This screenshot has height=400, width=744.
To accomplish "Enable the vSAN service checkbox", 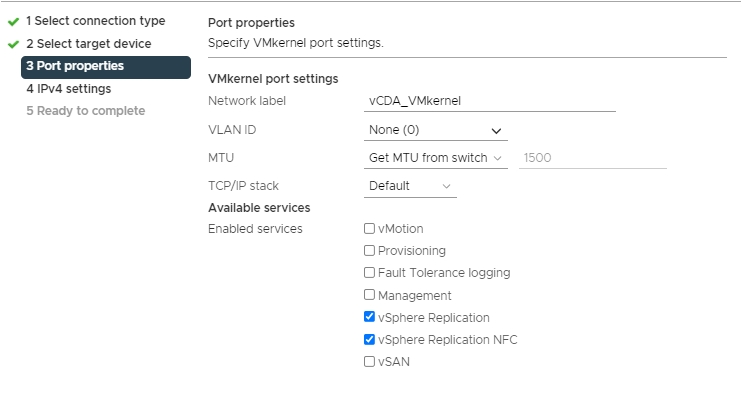I will tap(369, 362).
